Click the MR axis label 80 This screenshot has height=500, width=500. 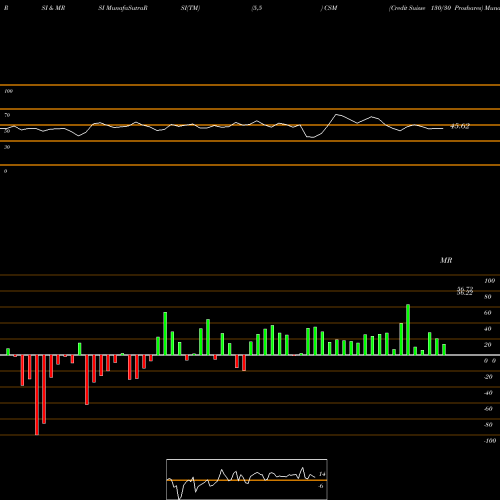[488, 297]
